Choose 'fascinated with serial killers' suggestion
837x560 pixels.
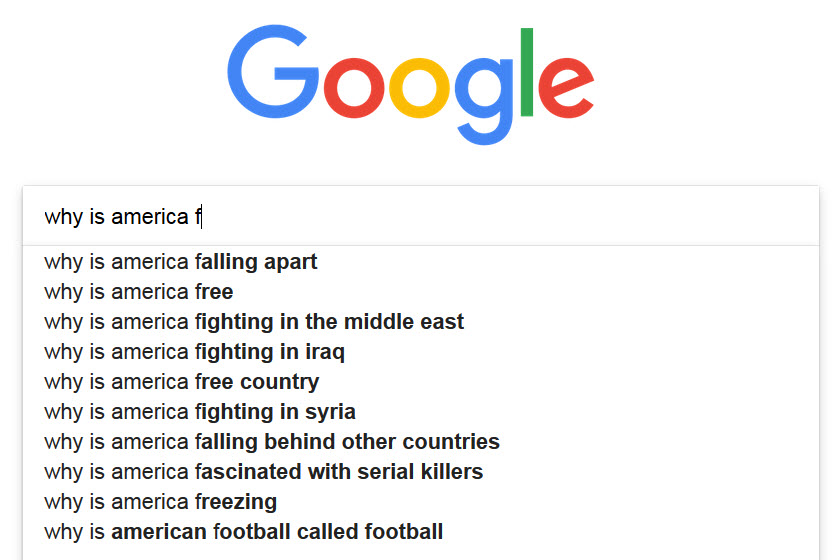(x=421, y=471)
